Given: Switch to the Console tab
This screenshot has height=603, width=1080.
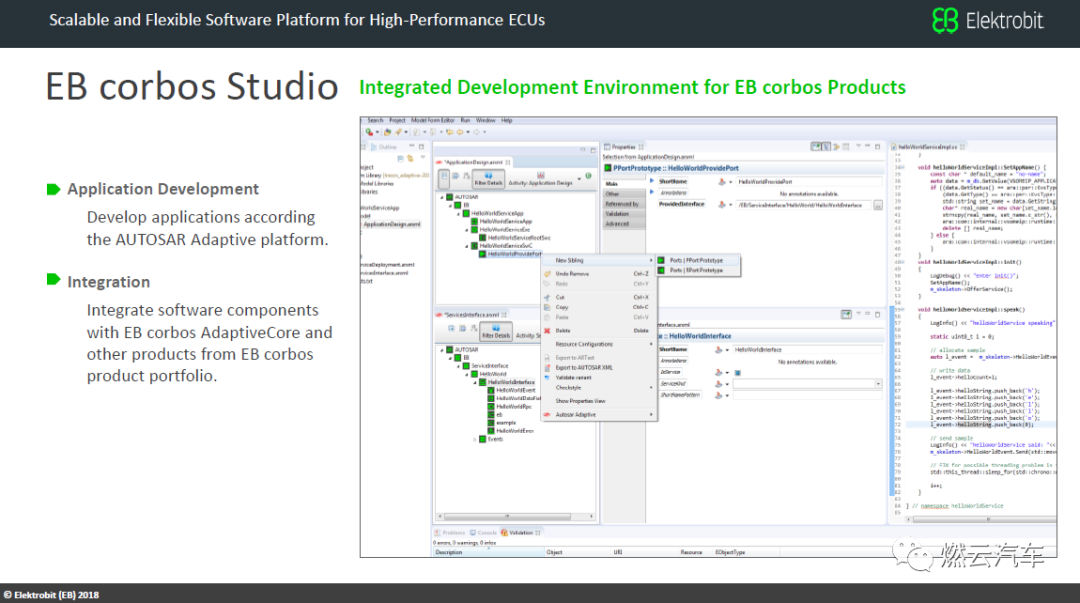Looking at the screenshot, I should [x=483, y=533].
